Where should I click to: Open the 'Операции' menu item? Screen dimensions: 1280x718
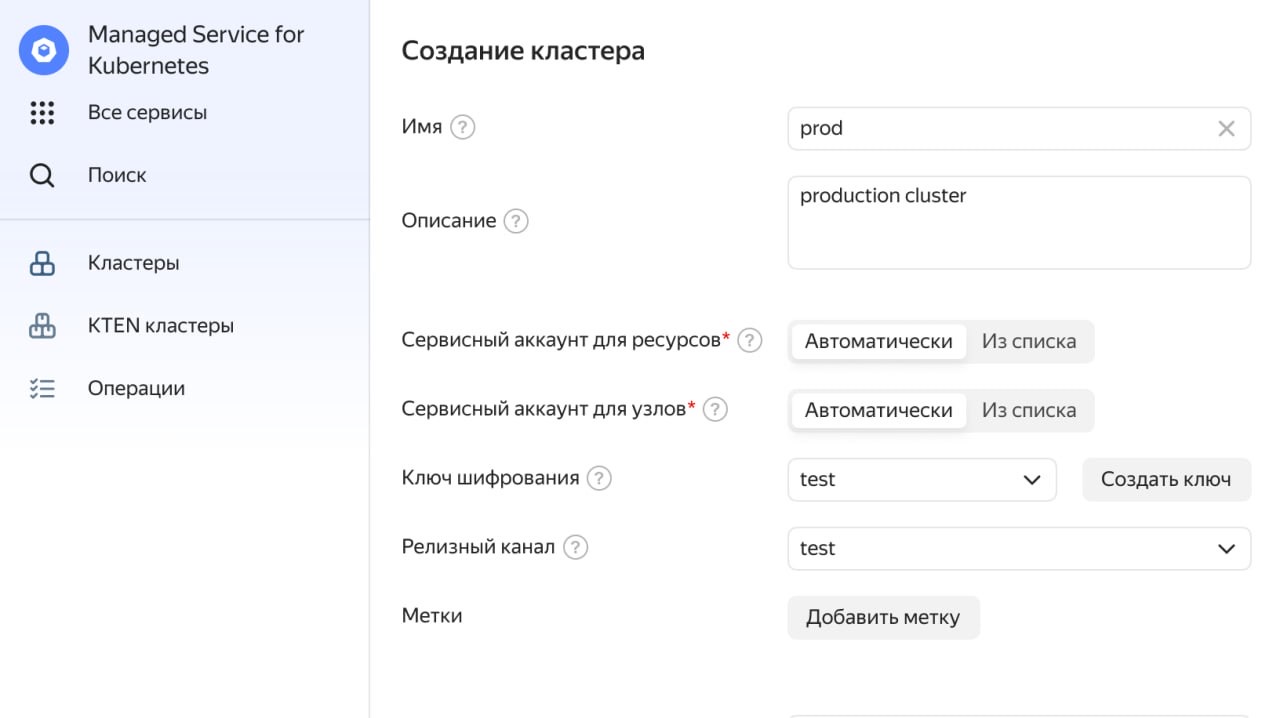136,389
